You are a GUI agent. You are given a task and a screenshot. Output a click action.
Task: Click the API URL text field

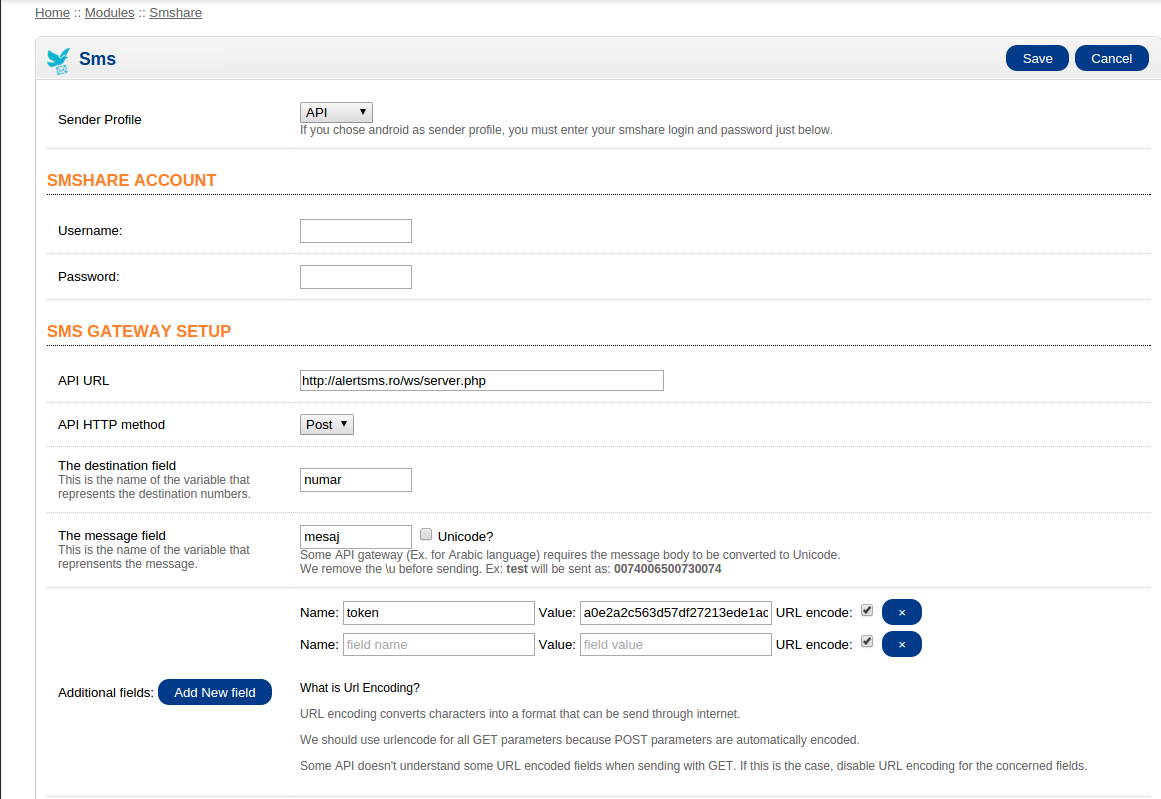tap(481, 380)
